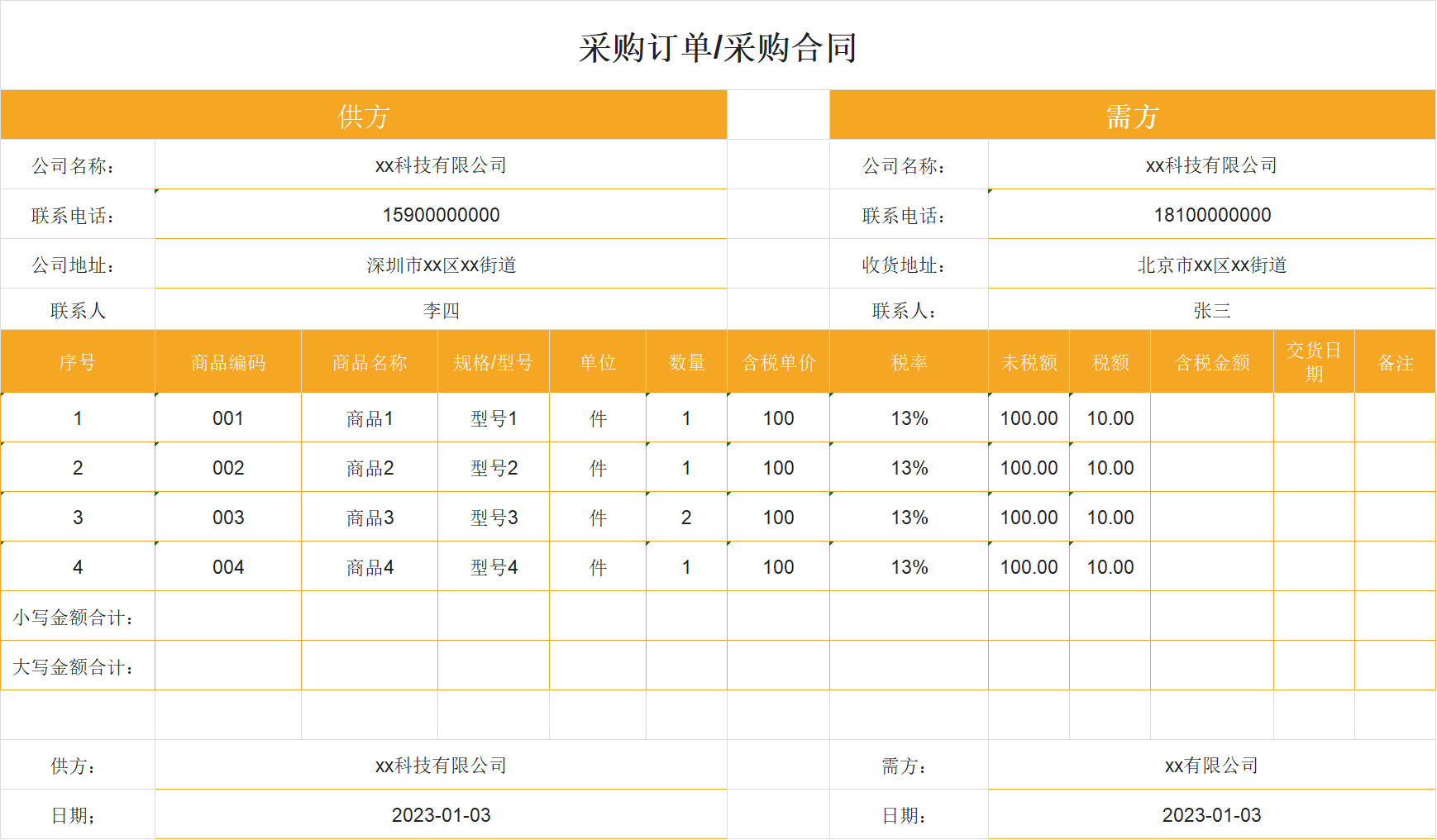Select the 税率 column header

909,362
